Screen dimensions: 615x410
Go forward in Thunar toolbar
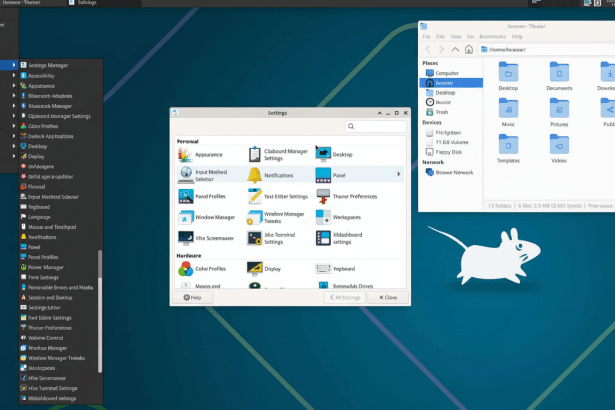[x=441, y=49]
